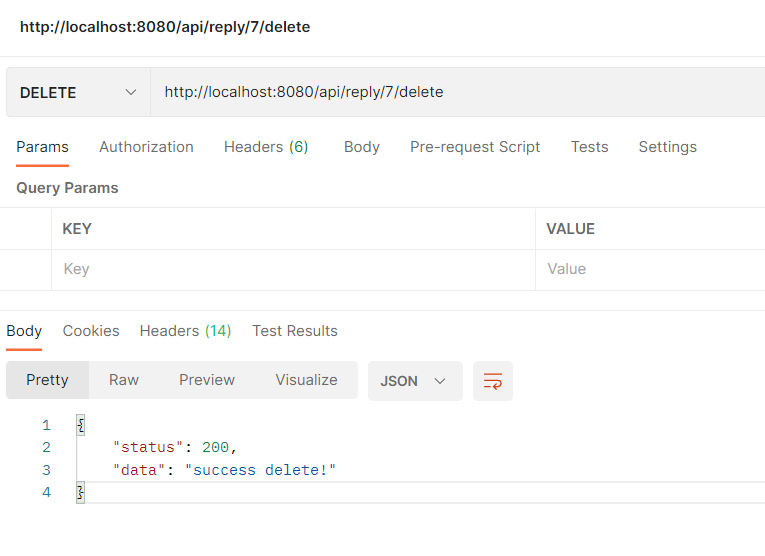The image size is (765, 556).
Task: Select the Pretty view button
Action: [47, 380]
